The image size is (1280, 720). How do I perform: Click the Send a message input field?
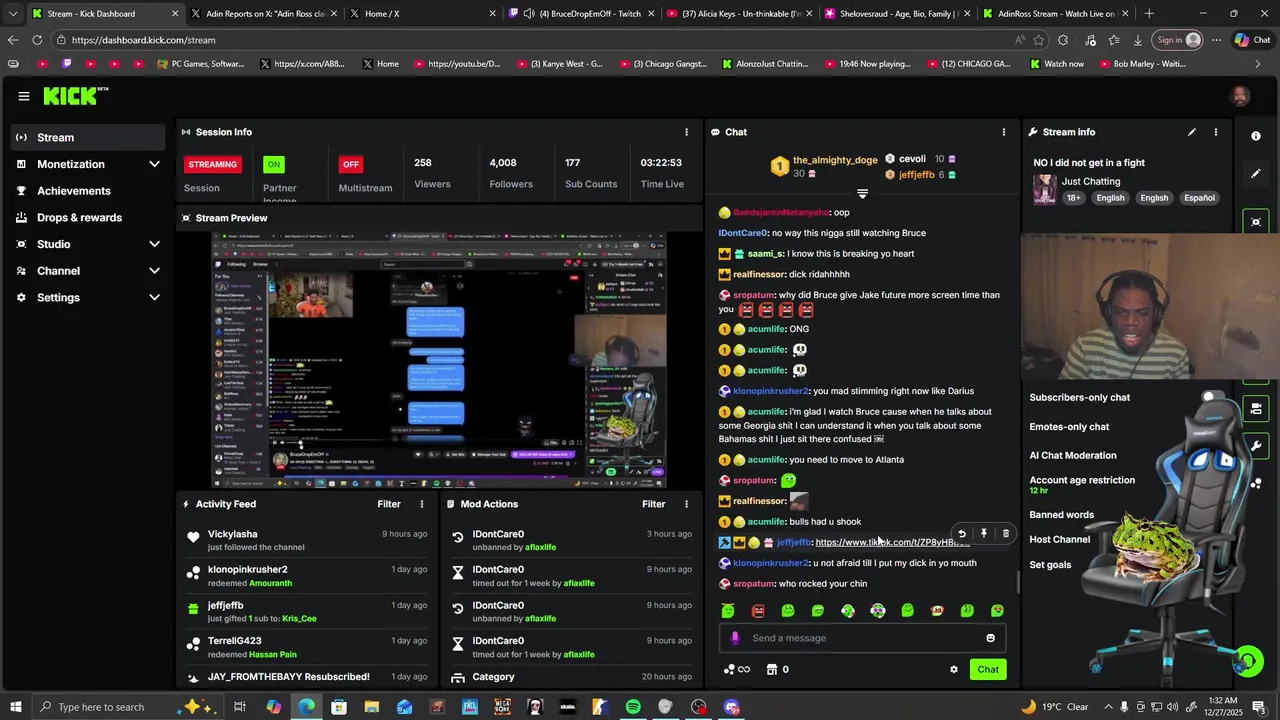(863, 638)
